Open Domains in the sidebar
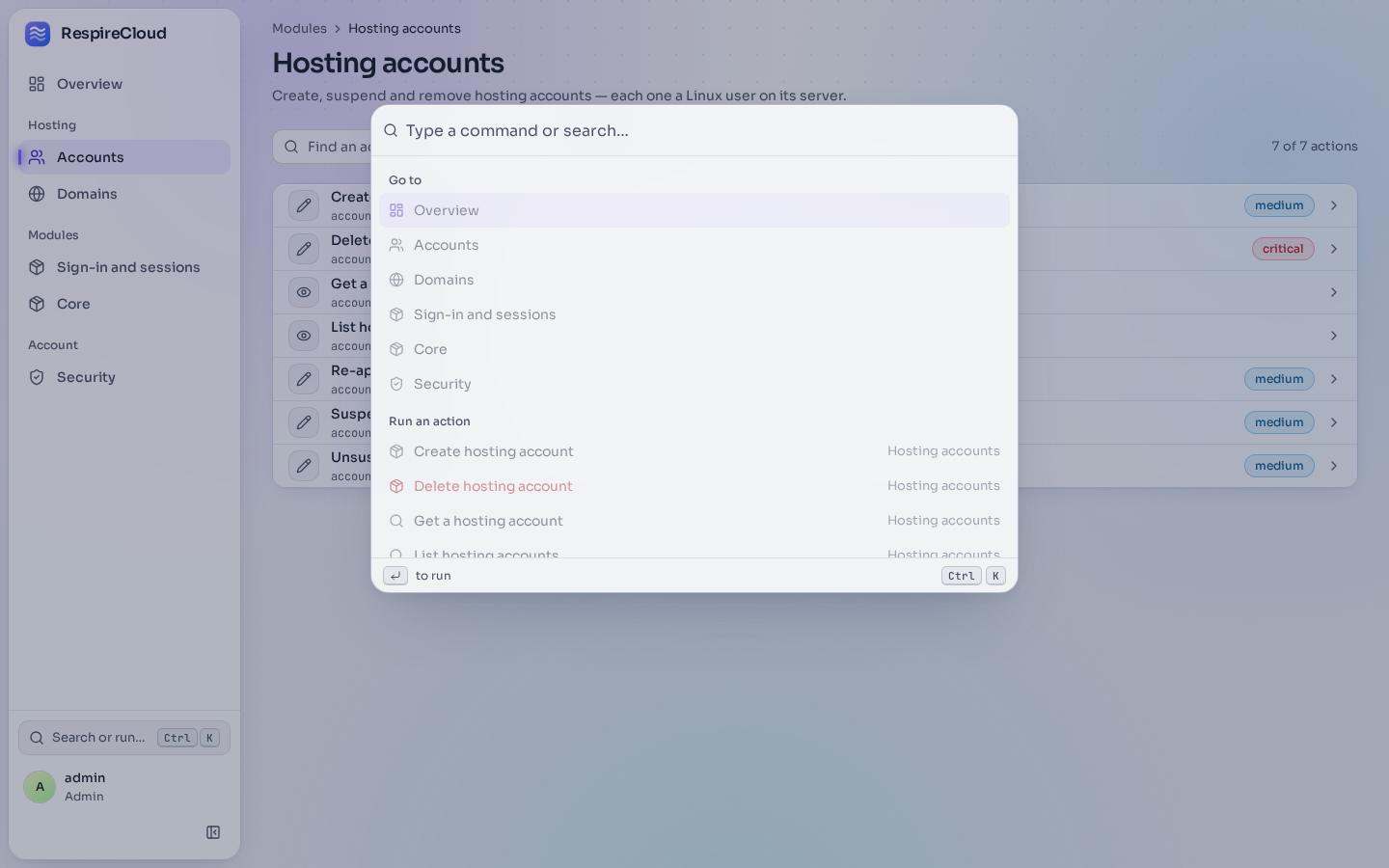Image resolution: width=1389 pixels, height=868 pixels. coord(124,194)
